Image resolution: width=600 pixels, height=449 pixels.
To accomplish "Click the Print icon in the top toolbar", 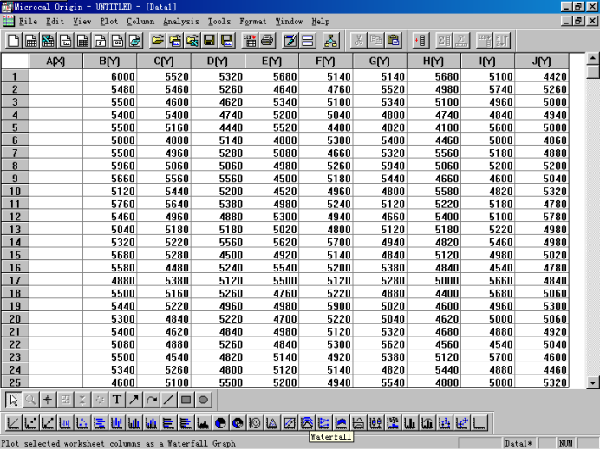I will click(267, 41).
